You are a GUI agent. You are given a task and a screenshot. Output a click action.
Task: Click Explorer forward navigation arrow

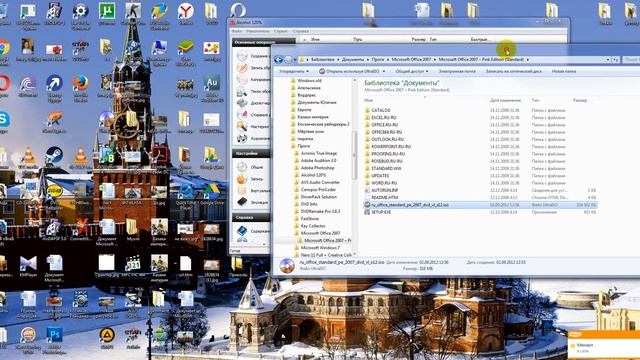(x=288, y=60)
